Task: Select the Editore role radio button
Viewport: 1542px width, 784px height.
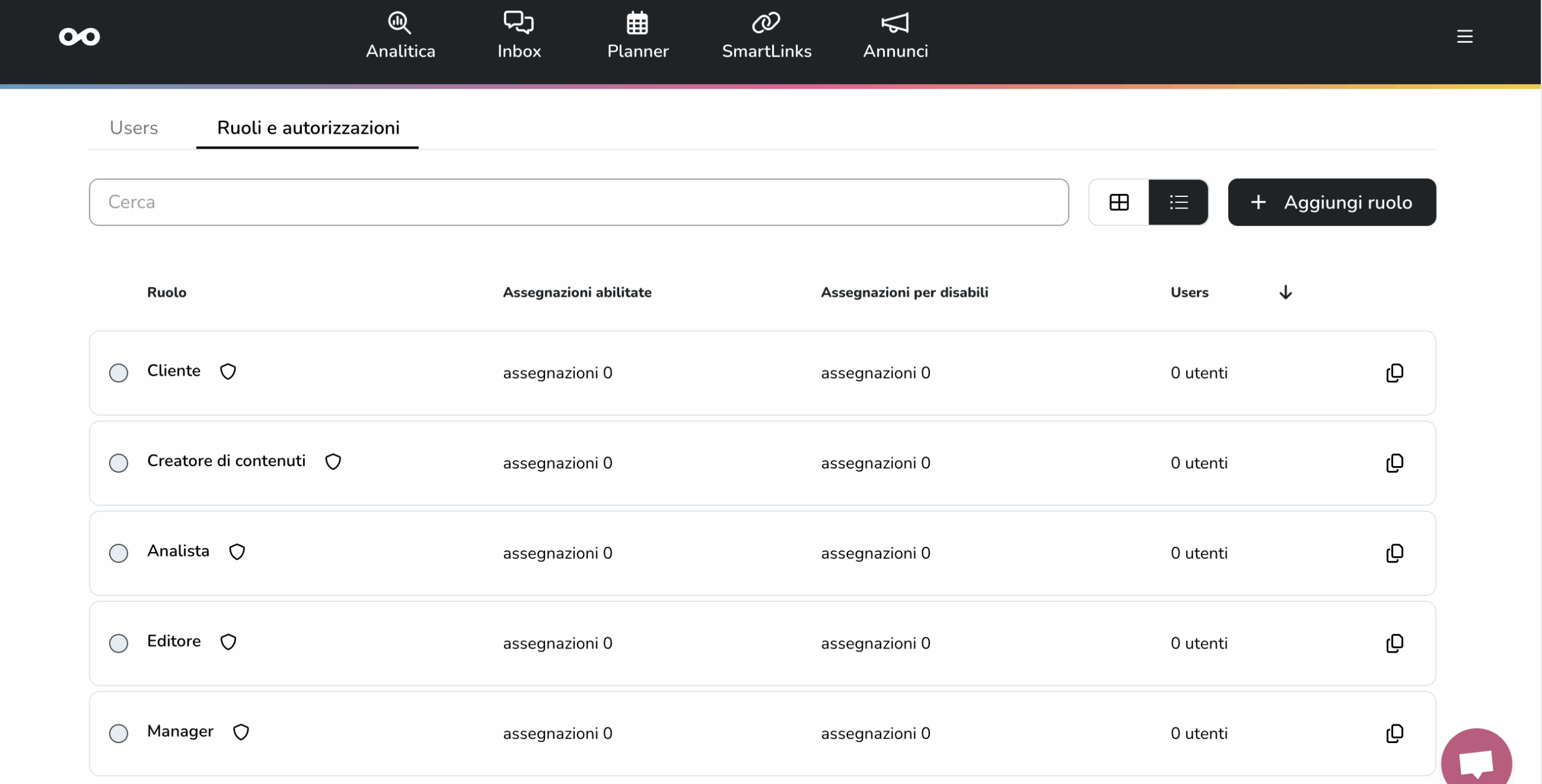Action: [x=119, y=643]
